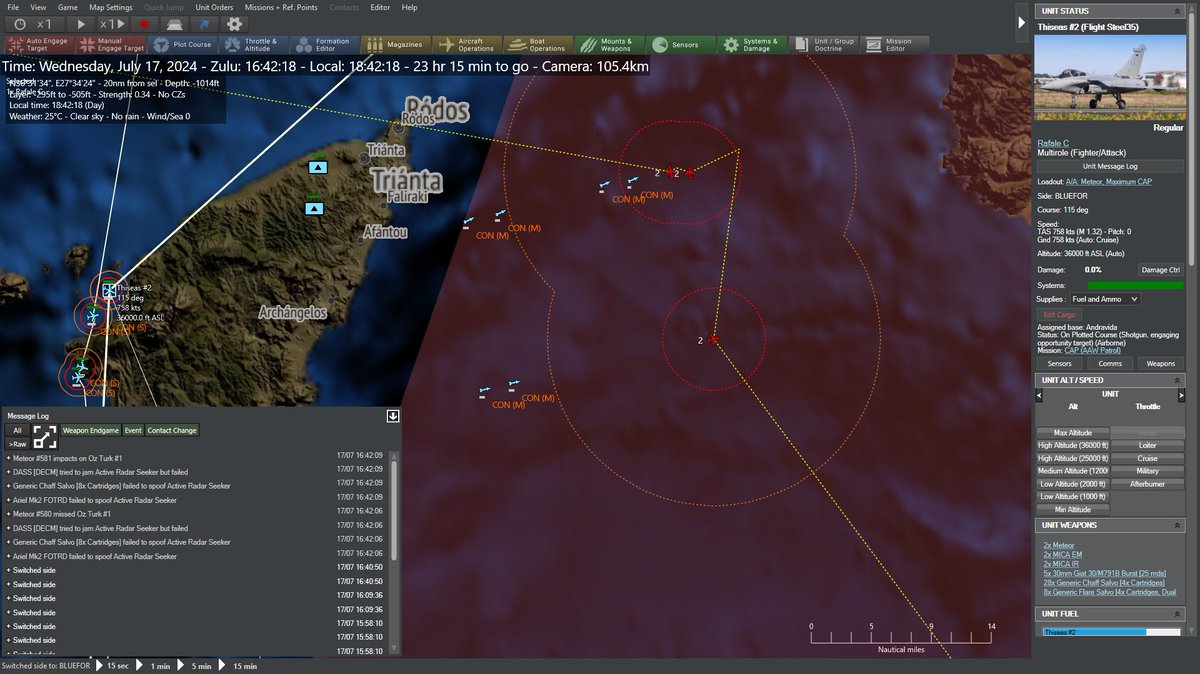Click the 2x Meteor weapon link
The width and height of the screenshot is (1200, 674).
(x=1059, y=545)
